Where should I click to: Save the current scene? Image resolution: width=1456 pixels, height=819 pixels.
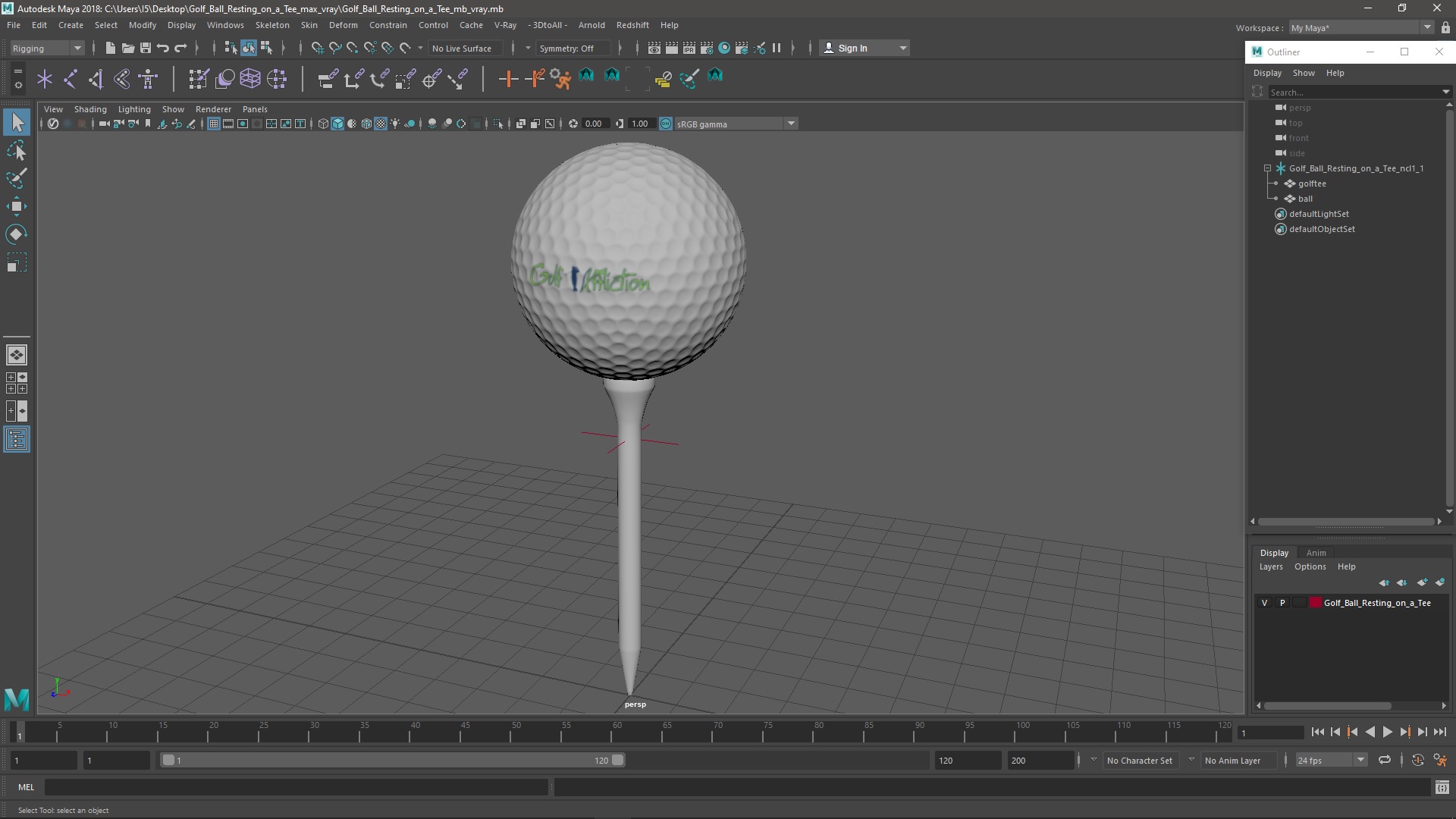click(x=146, y=48)
